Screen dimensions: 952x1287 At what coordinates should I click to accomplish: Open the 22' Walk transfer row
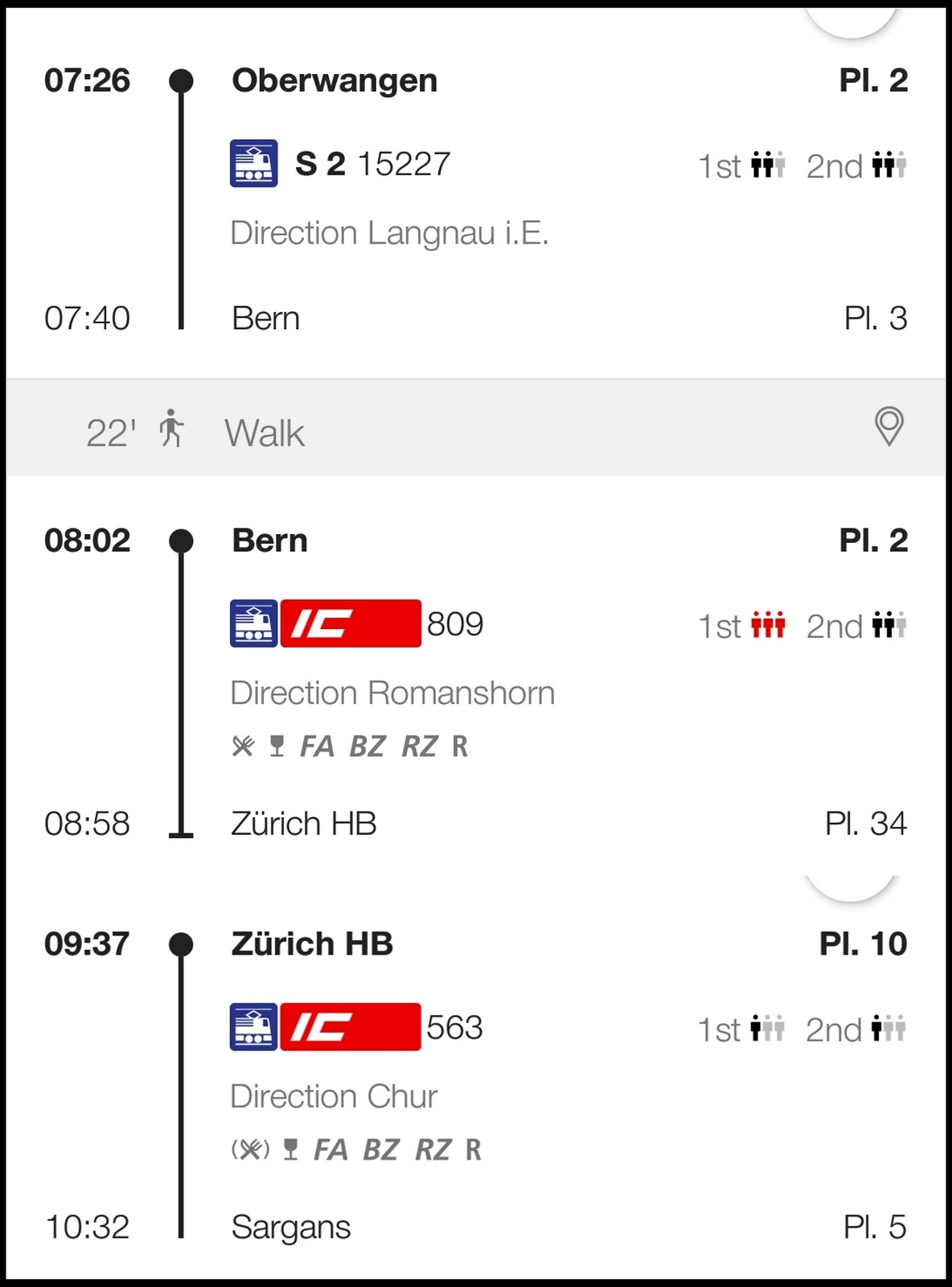(476, 431)
